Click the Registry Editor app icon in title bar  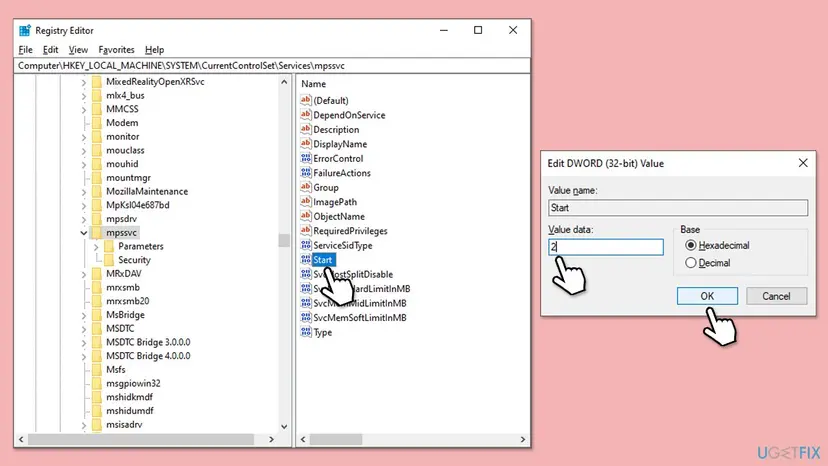(24, 31)
